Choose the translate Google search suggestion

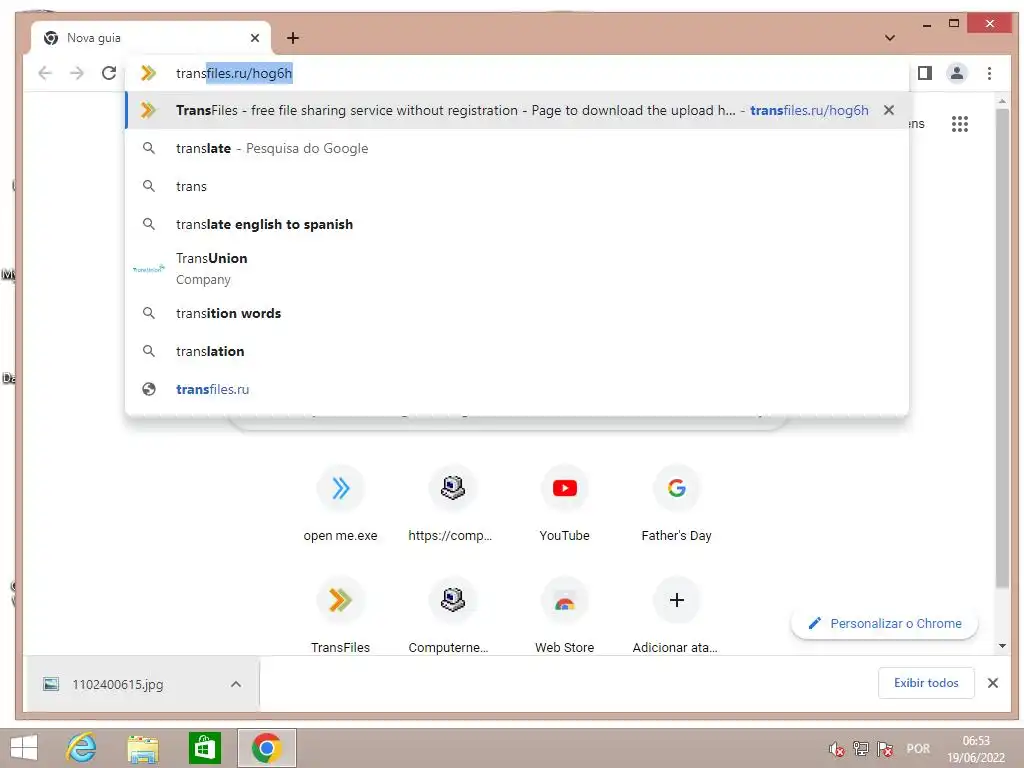point(516,148)
